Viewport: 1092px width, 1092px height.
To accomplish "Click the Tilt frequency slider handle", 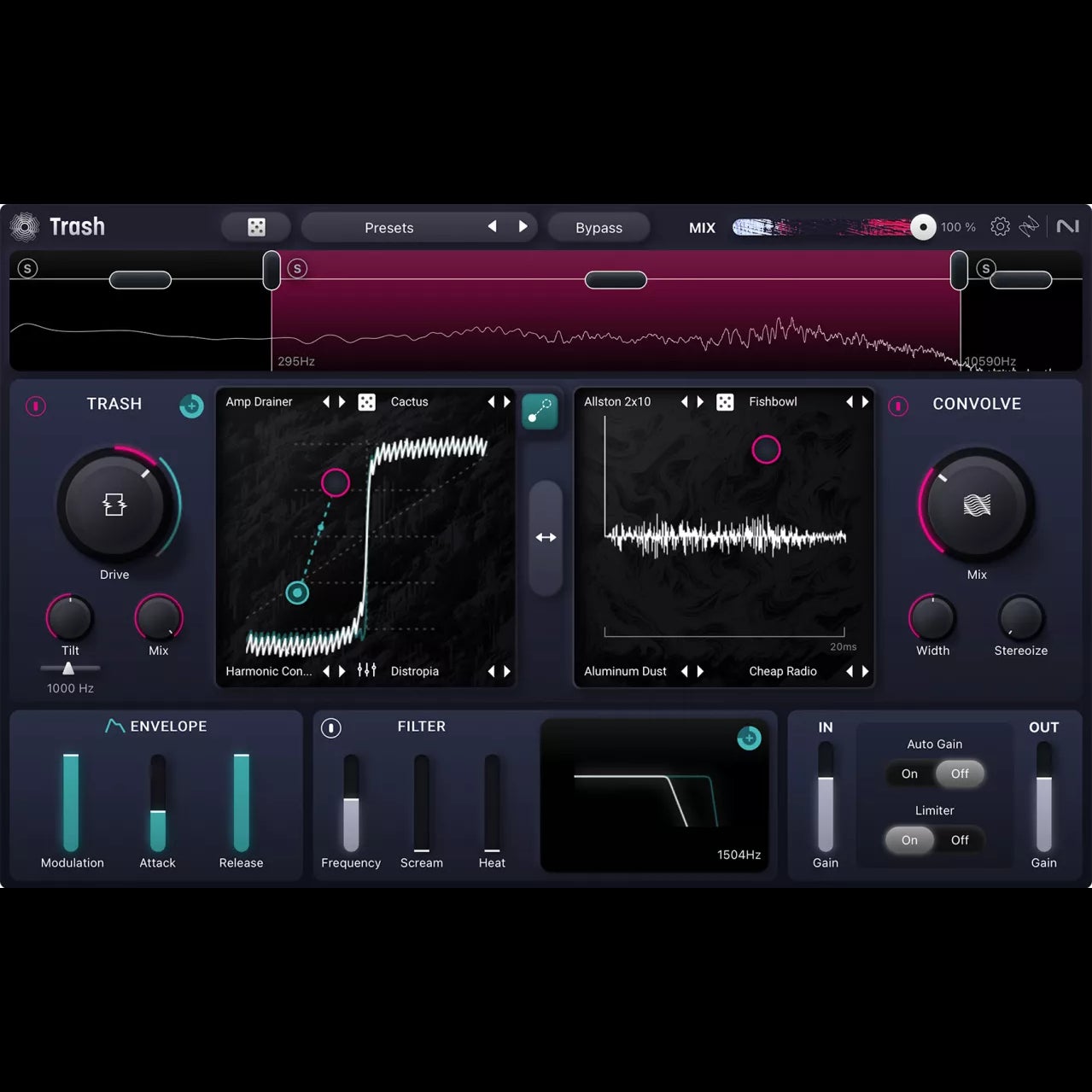I will pyautogui.click(x=68, y=669).
